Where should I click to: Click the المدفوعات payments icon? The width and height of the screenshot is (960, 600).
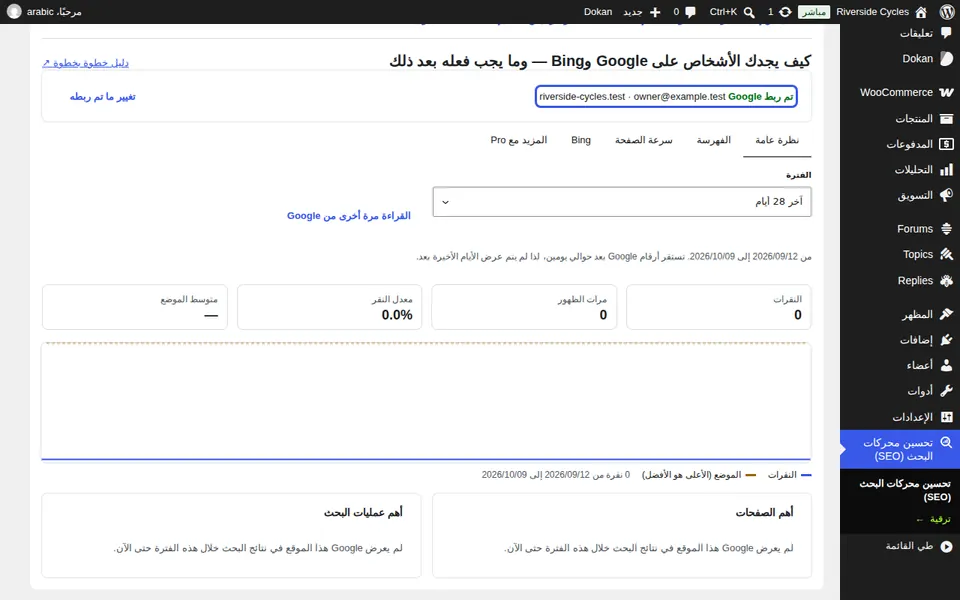(x=947, y=144)
